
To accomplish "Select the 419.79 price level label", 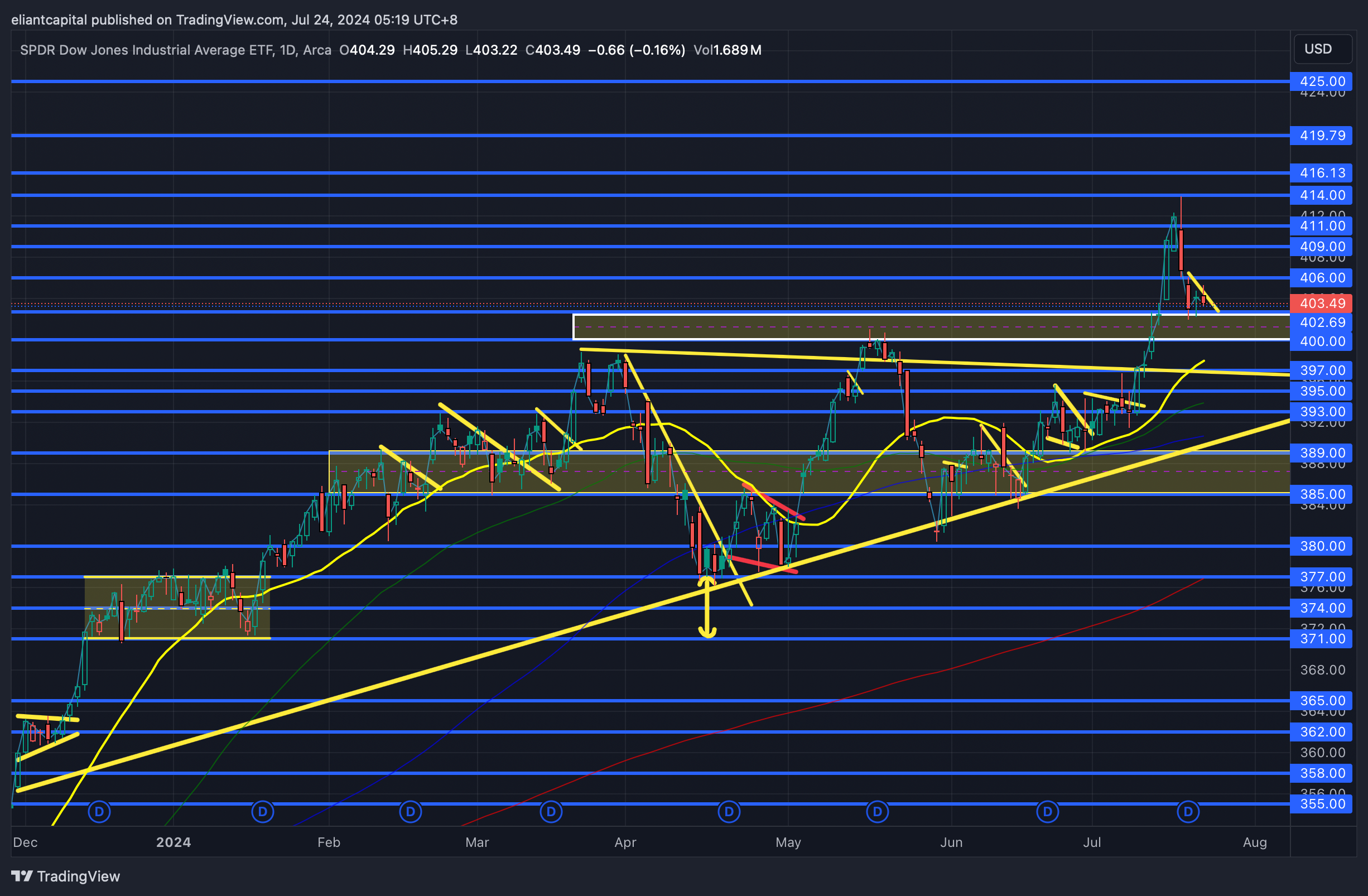I will click(1322, 135).
